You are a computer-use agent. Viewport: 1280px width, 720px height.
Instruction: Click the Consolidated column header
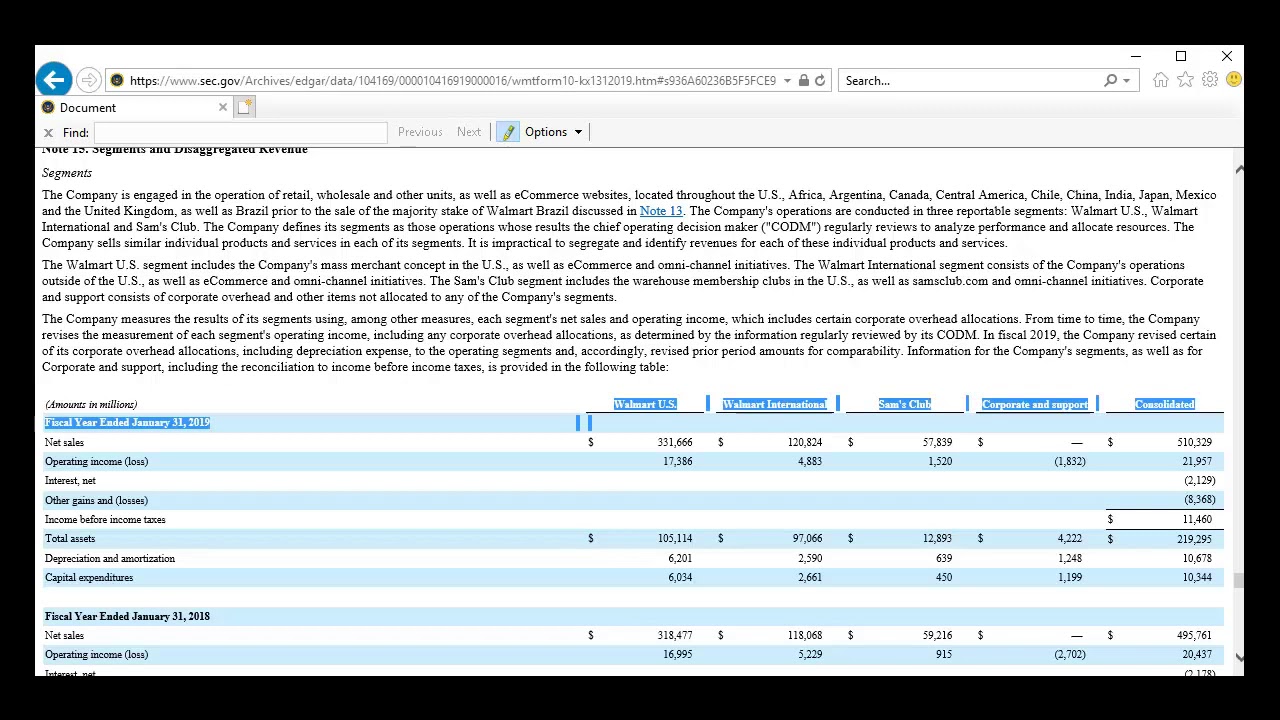tap(1165, 404)
